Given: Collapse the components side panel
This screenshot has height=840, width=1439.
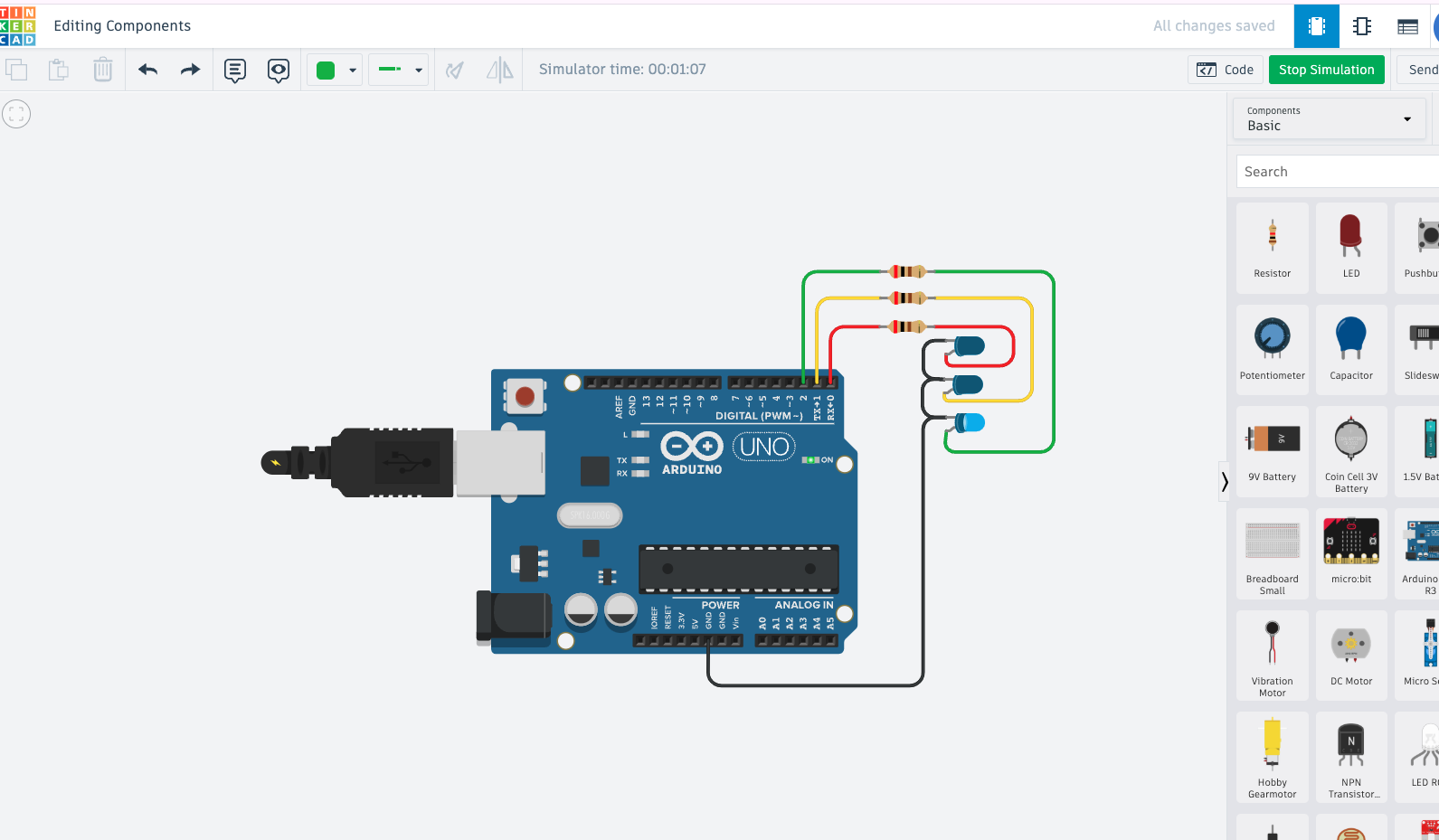Looking at the screenshot, I should [x=1225, y=481].
